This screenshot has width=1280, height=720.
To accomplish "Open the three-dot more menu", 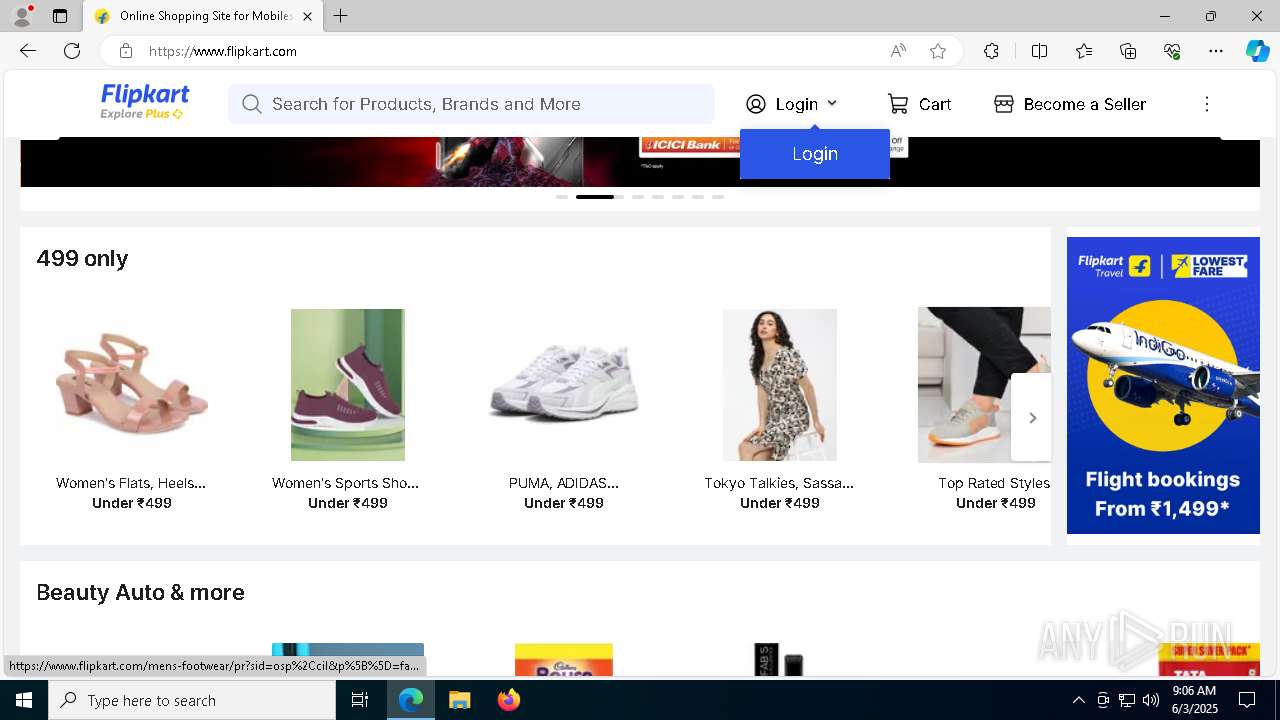I will point(1207,104).
